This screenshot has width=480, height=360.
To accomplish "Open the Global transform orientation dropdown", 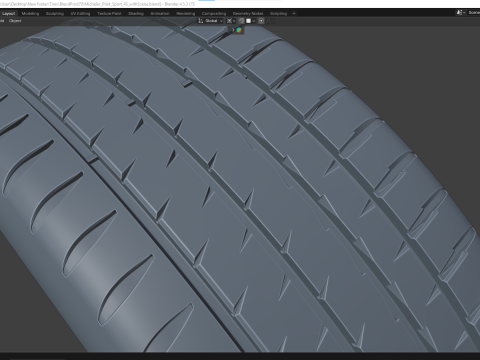I will click(210, 21).
